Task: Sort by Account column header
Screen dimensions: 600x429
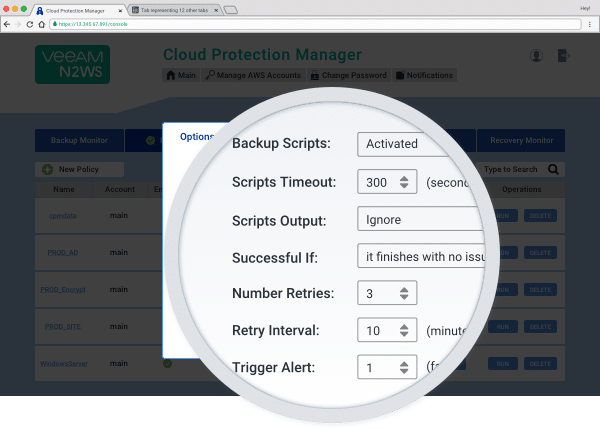Action: tap(120, 189)
